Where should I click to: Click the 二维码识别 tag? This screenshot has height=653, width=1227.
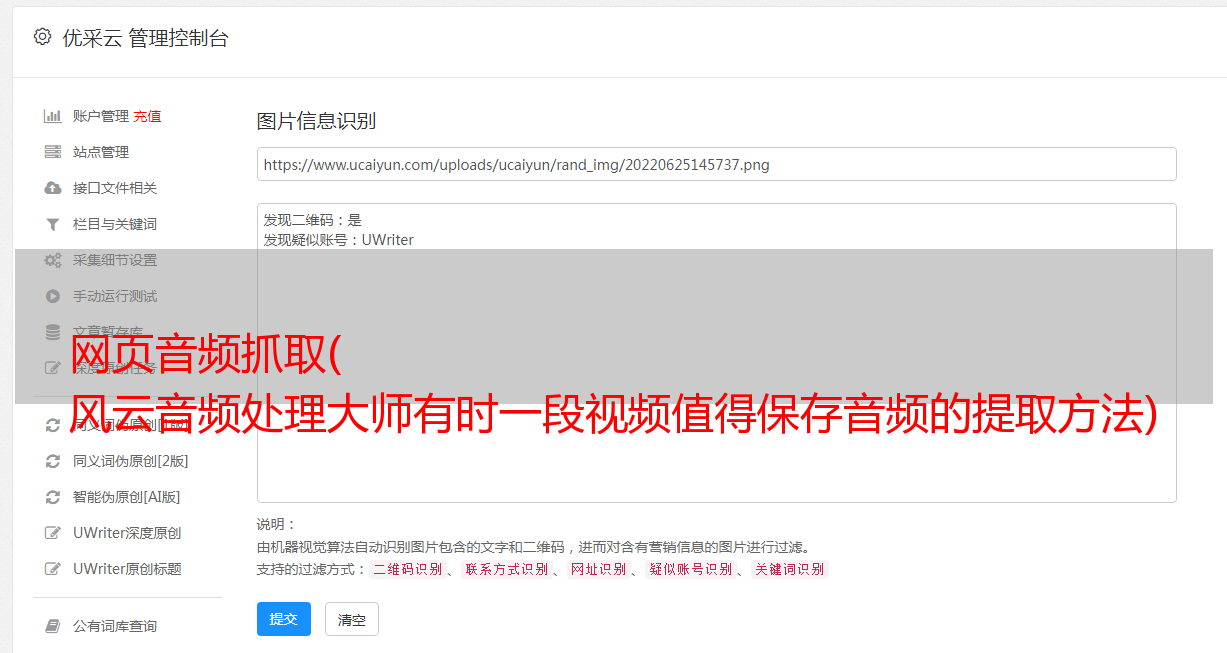click(407, 569)
